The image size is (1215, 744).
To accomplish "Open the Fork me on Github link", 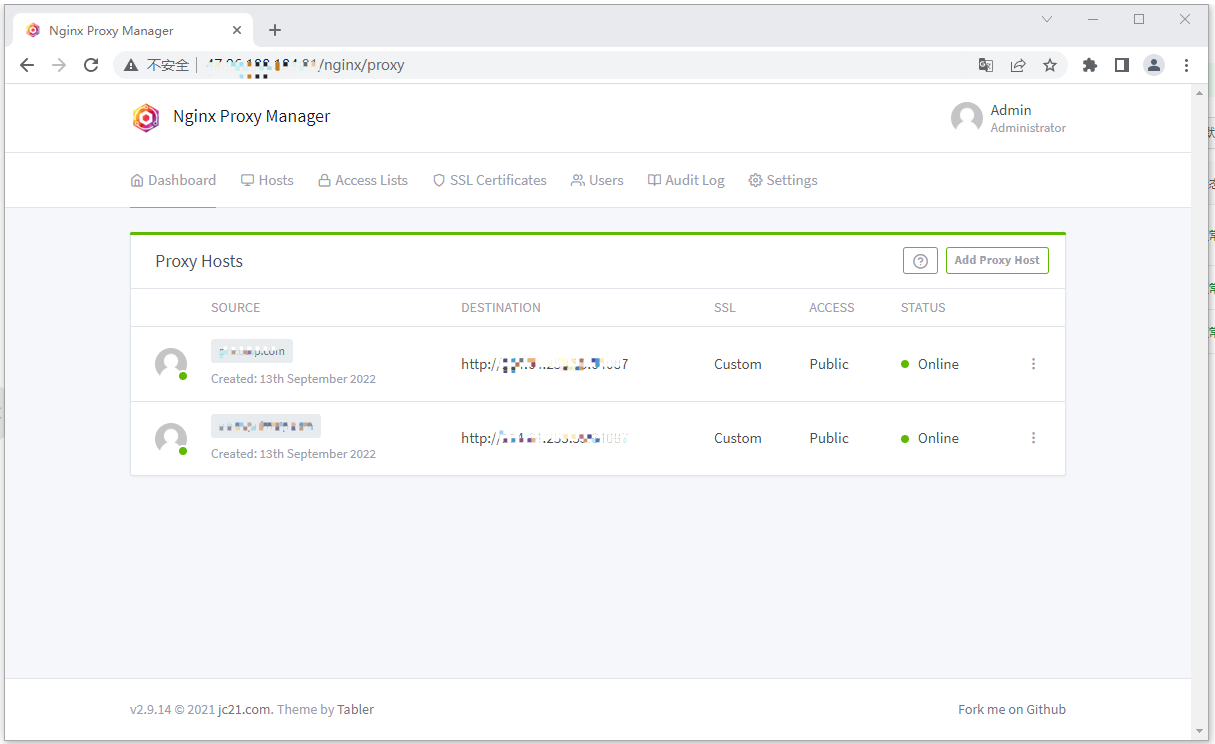I will [x=1012, y=709].
